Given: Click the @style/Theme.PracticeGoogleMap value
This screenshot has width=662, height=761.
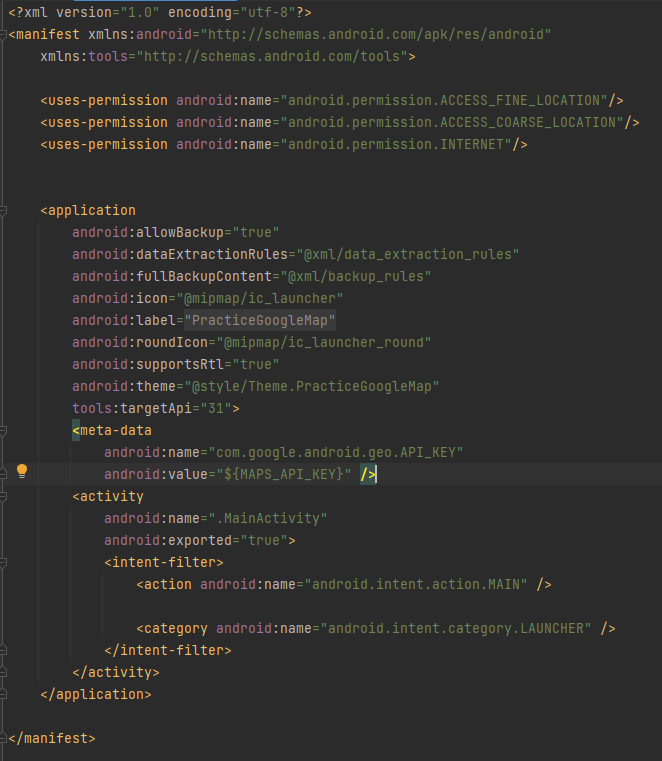Looking at the screenshot, I should 312,386.
